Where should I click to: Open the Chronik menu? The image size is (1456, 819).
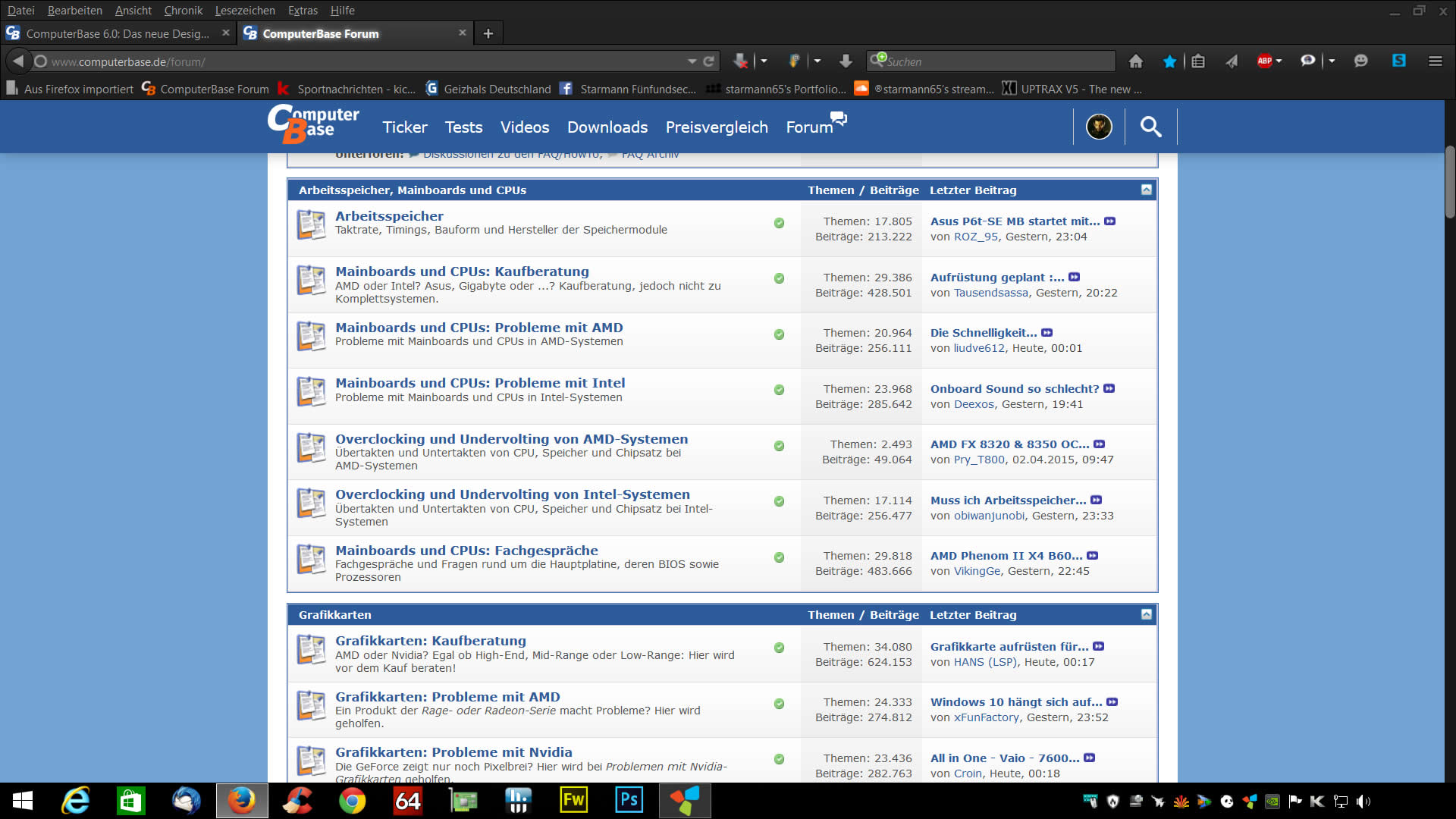pyautogui.click(x=183, y=11)
